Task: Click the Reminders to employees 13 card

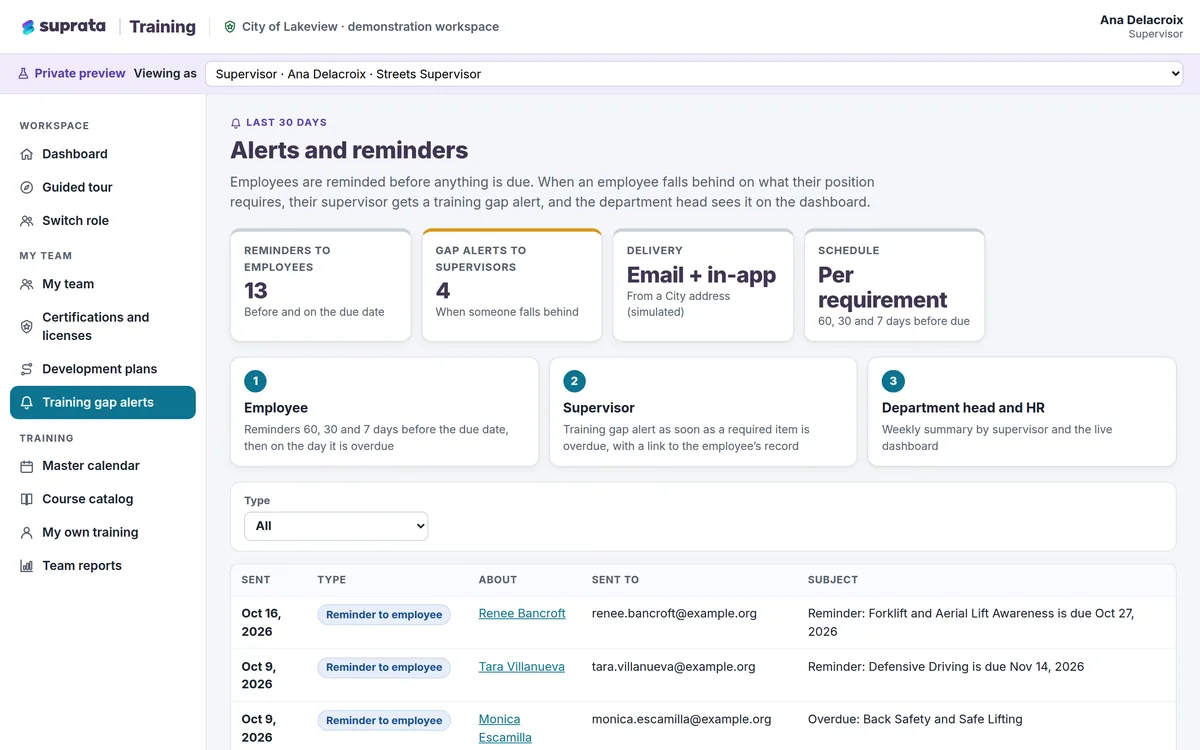Action: pyautogui.click(x=320, y=285)
